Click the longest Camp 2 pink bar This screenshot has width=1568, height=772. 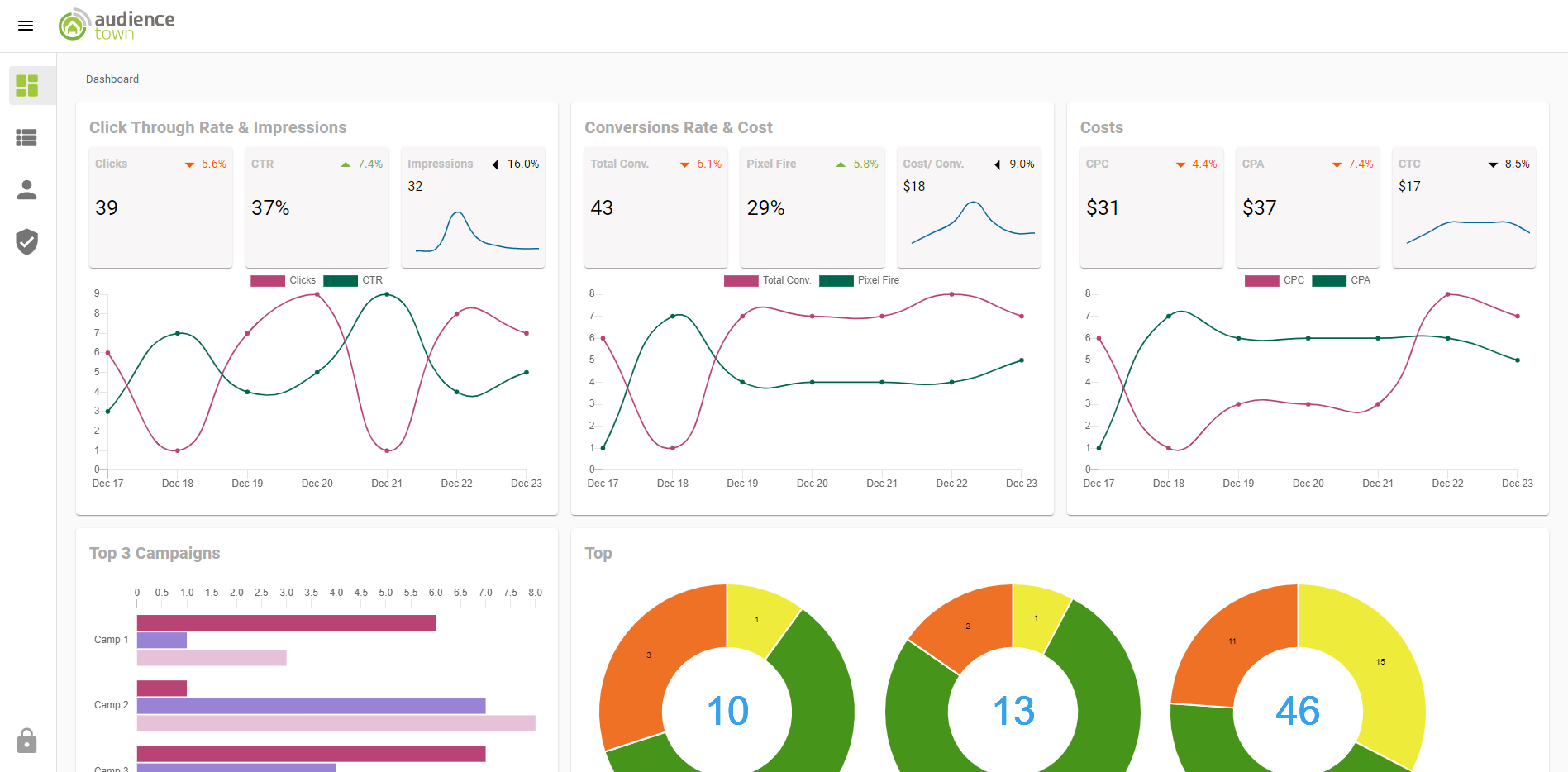click(x=336, y=723)
